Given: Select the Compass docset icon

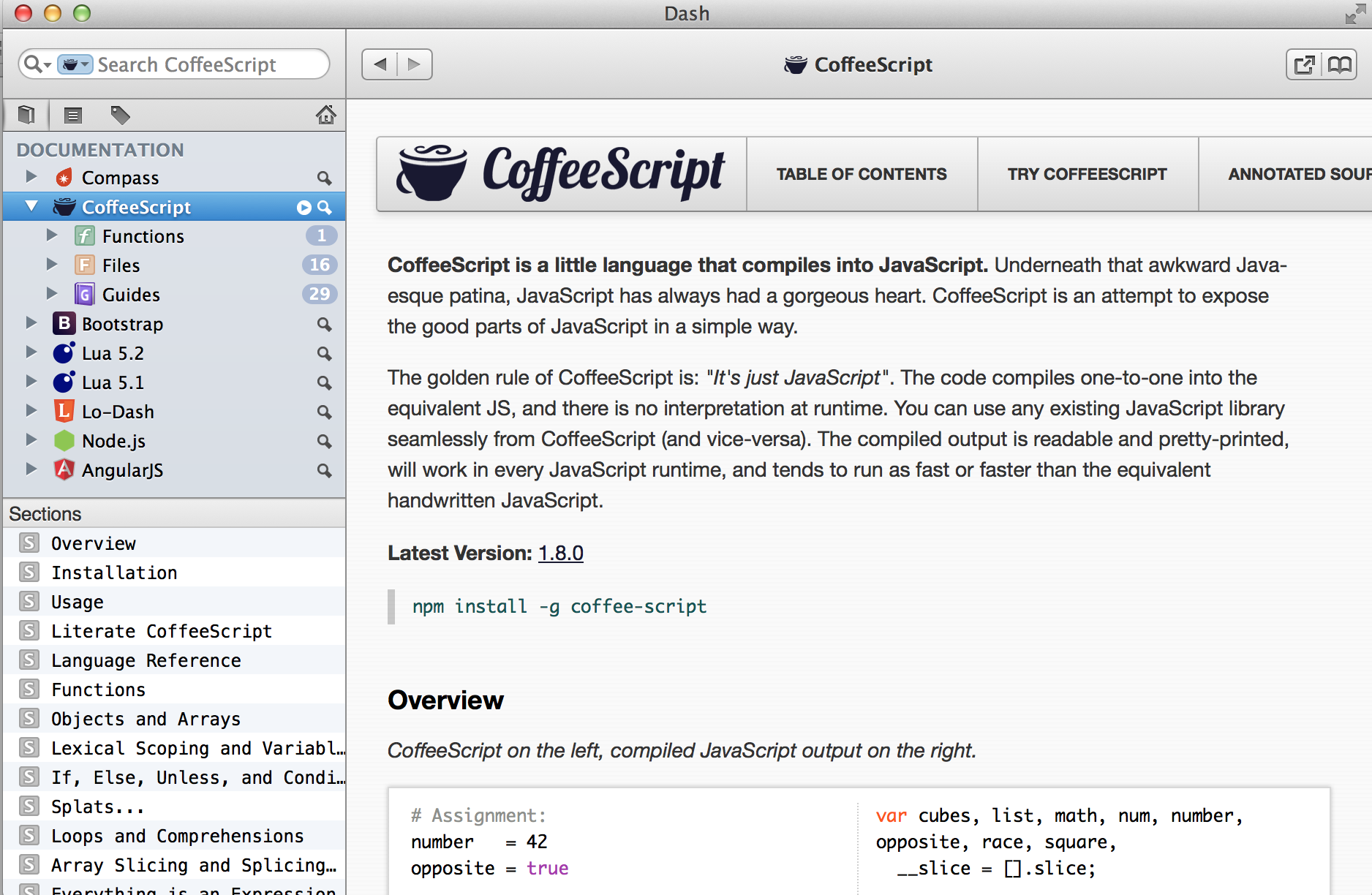Looking at the screenshot, I should pyautogui.click(x=64, y=177).
